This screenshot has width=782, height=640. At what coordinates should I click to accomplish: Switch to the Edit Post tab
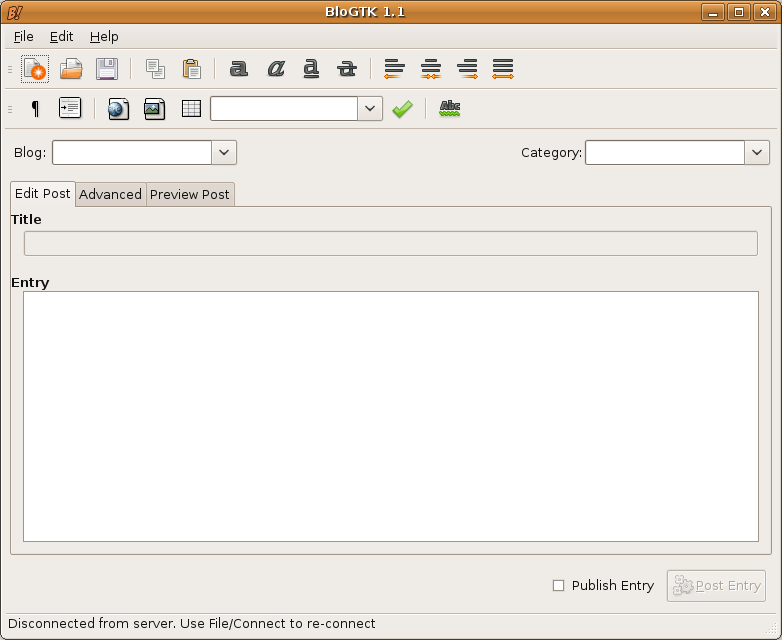click(x=42, y=194)
